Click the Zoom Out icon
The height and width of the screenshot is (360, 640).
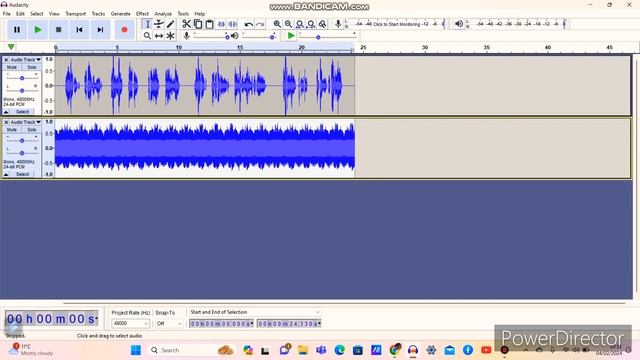coord(288,24)
